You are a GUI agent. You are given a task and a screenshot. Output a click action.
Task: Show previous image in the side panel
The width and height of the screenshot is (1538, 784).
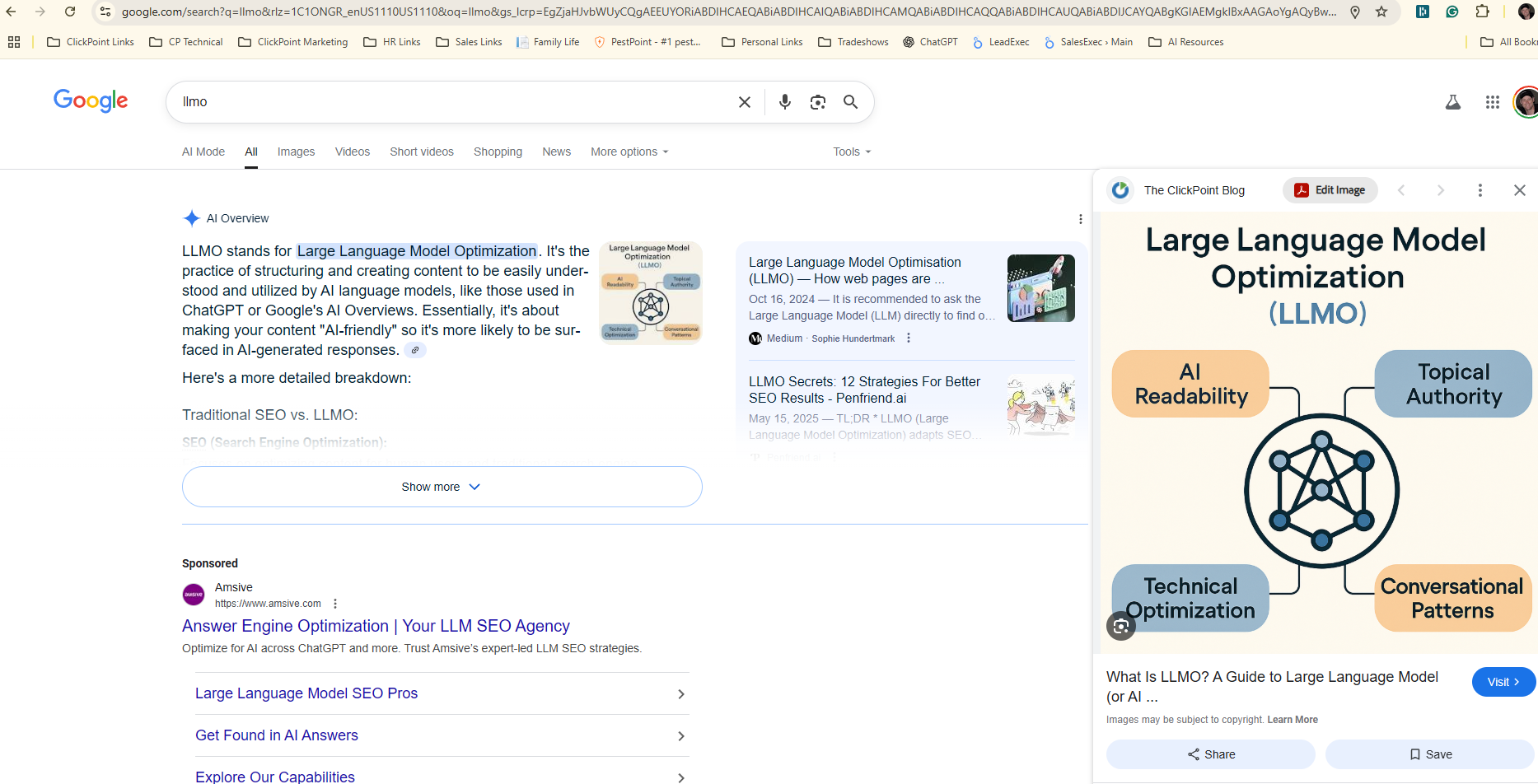(x=1401, y=190)
